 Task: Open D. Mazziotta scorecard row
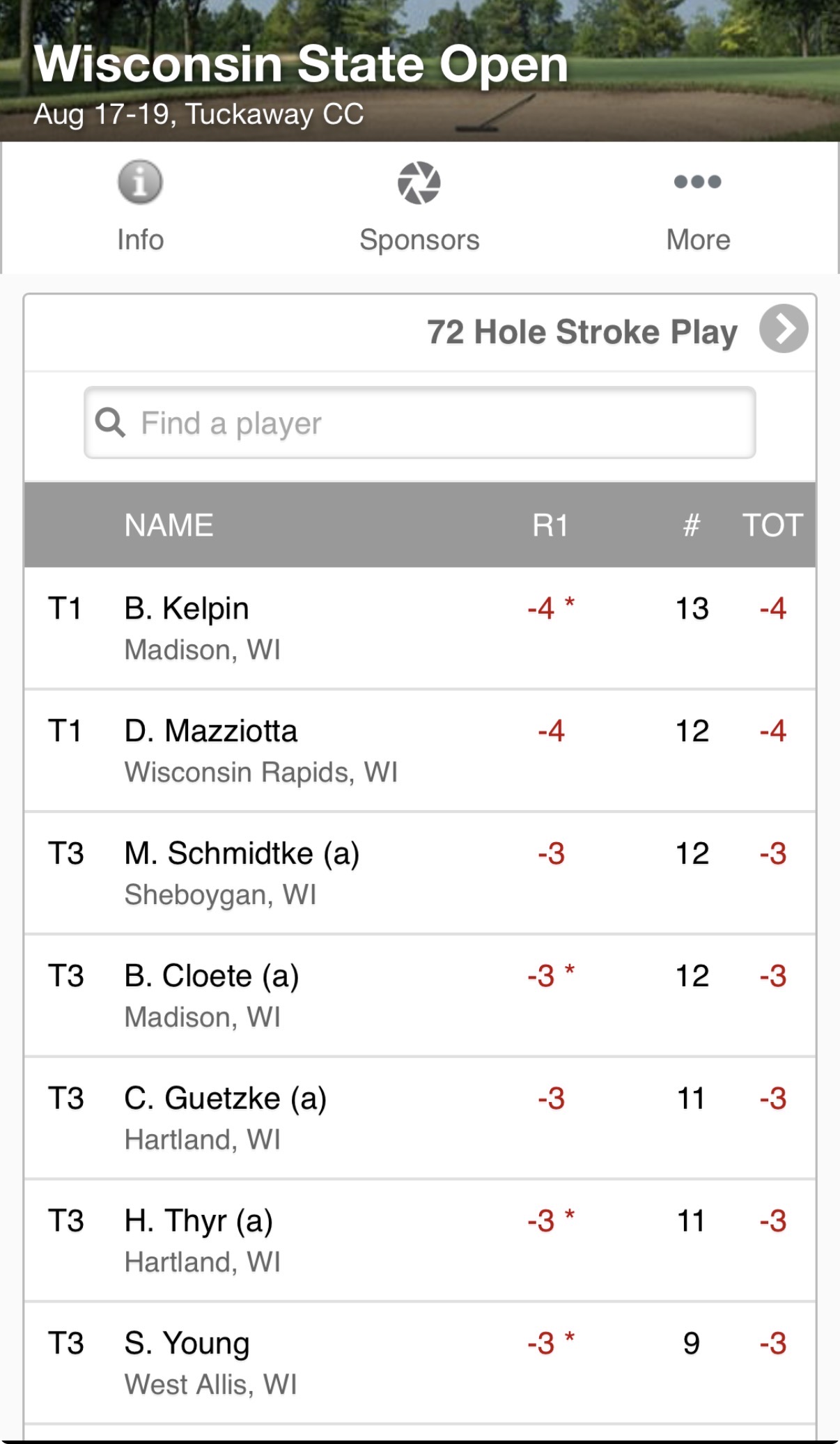(420, 751)
